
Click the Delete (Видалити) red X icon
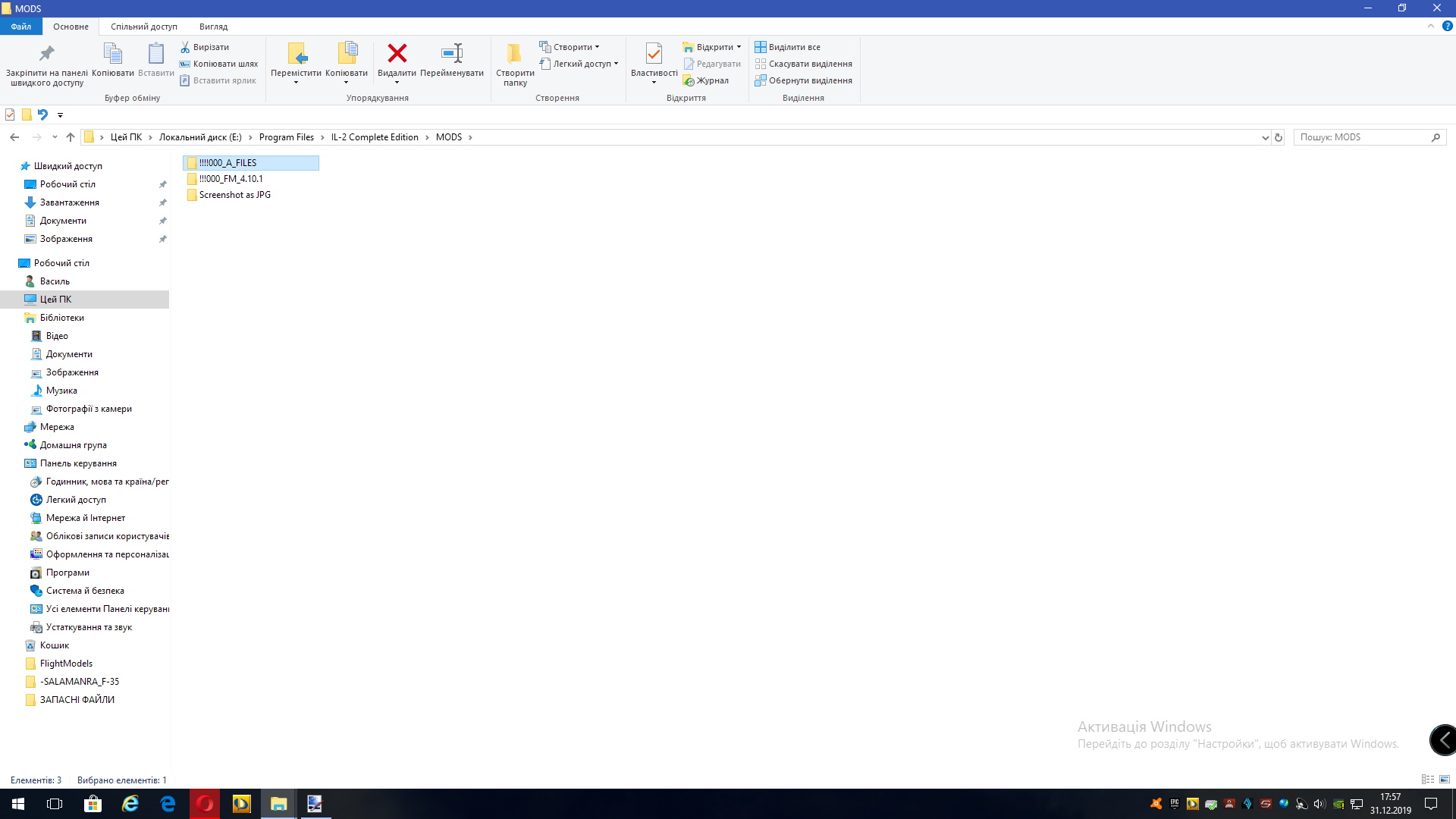397,54
